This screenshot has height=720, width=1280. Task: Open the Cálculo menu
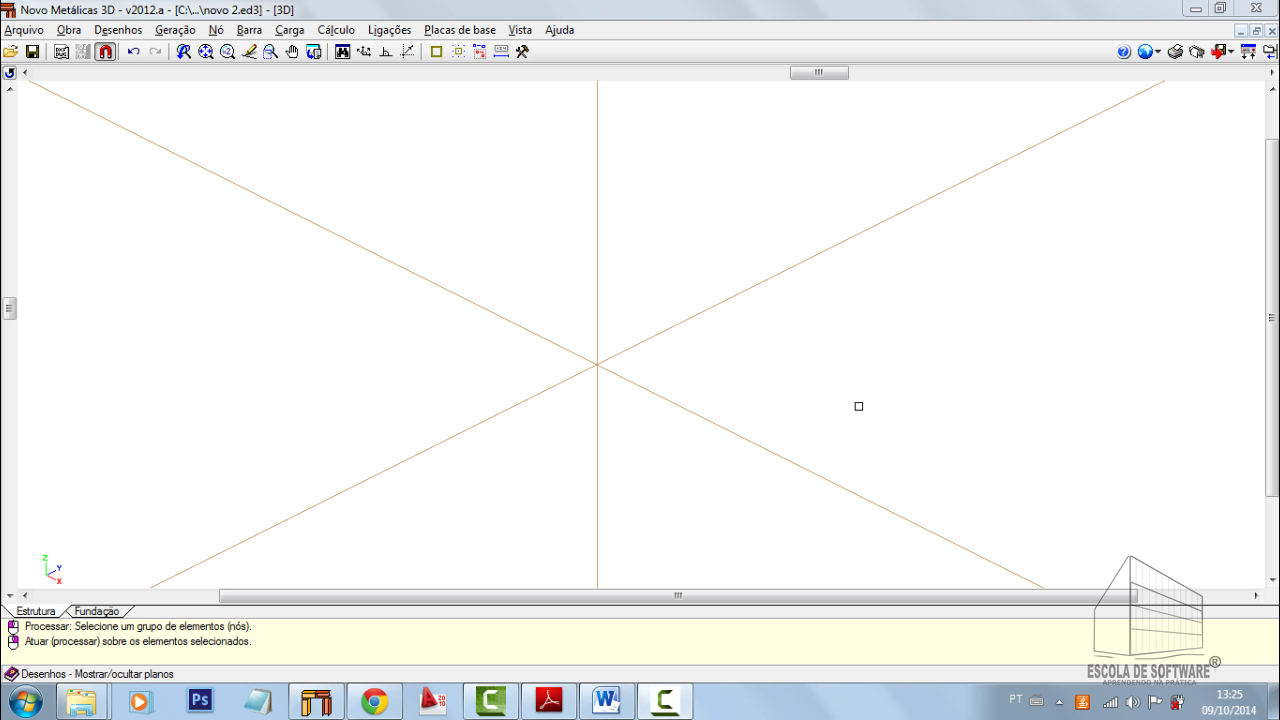pyautogui.click(x=336, y=30)
